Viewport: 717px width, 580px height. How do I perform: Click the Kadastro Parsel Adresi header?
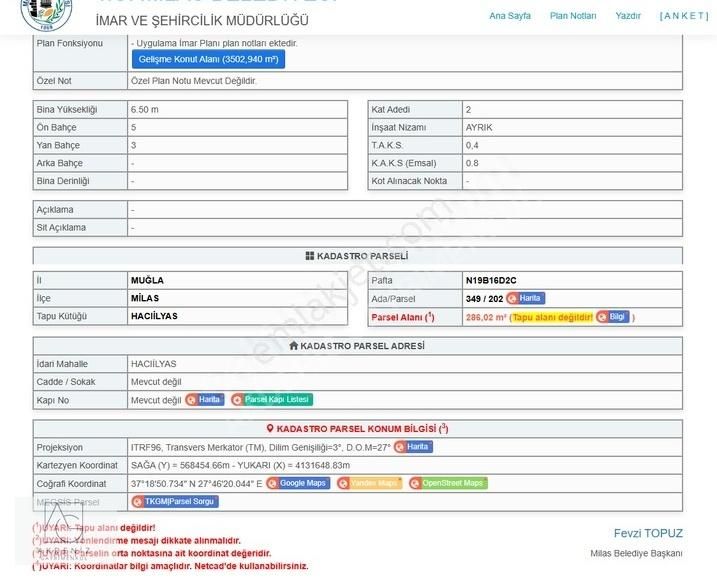(357, 346)
